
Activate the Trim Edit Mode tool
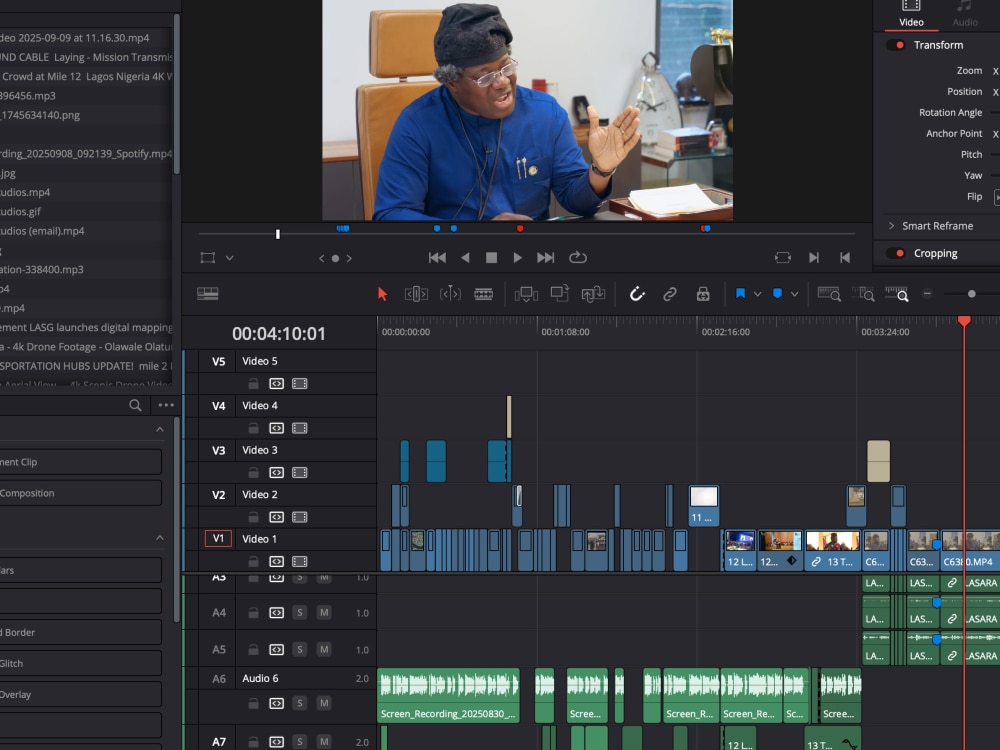point(416,294)
